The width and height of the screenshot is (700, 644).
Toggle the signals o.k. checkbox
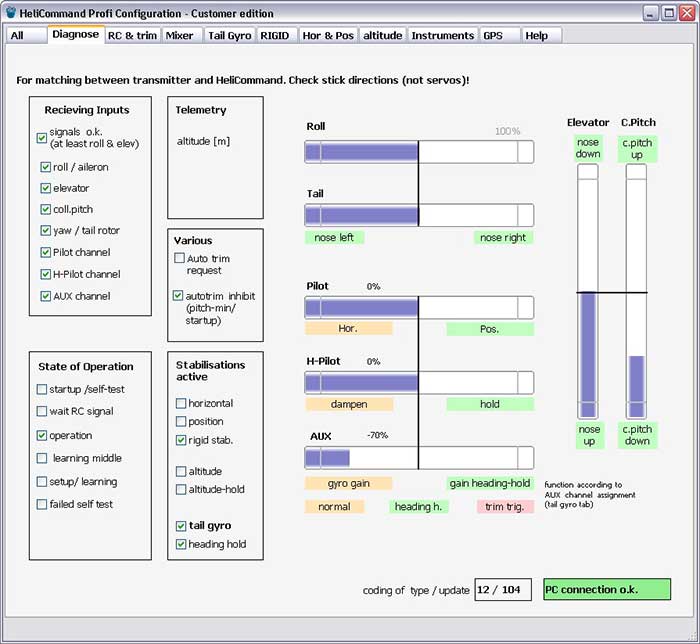click(x=42, y=138)
